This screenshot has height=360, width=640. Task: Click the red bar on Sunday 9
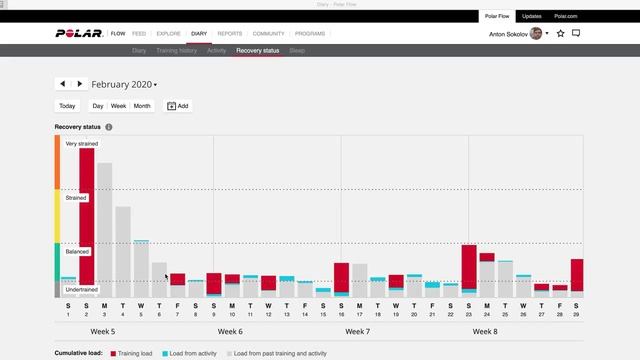point(214,283)
